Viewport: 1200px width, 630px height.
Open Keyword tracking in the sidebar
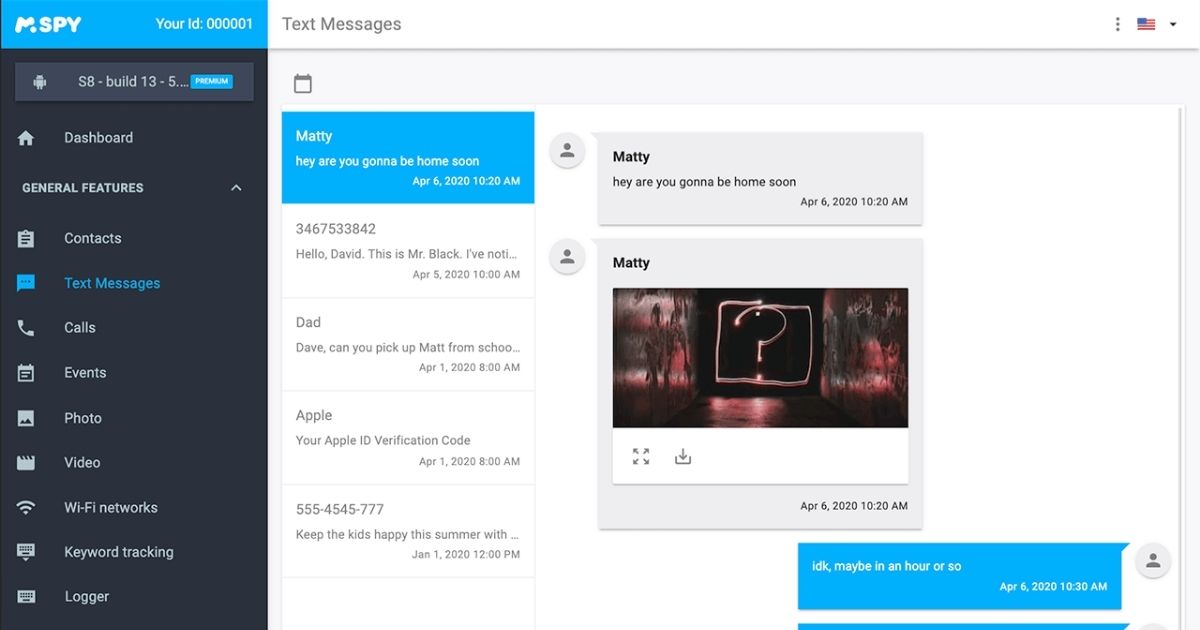[x=118, y=552]
